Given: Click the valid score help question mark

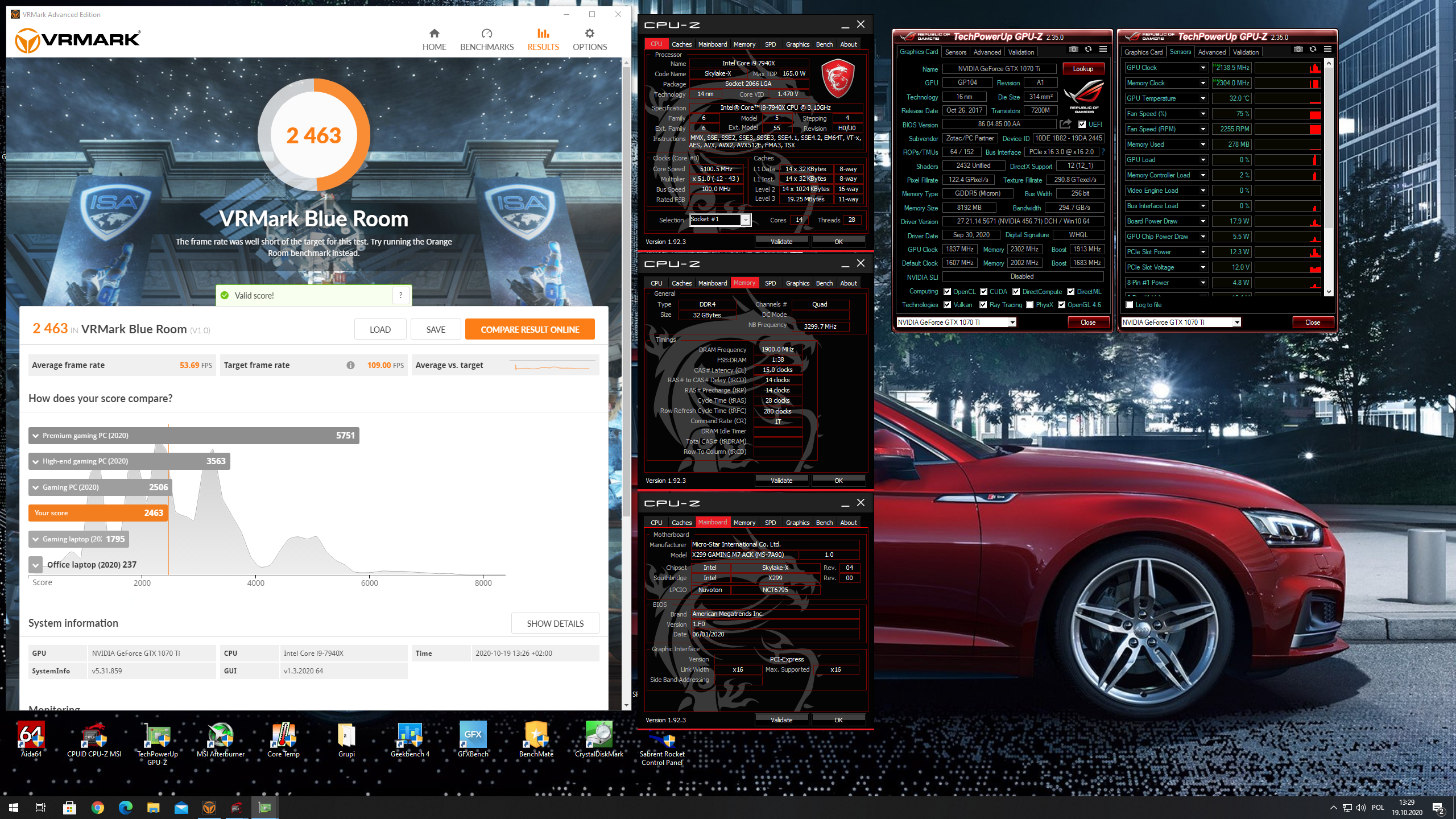Looking at the screenshot, I should (x=400, y=295).
